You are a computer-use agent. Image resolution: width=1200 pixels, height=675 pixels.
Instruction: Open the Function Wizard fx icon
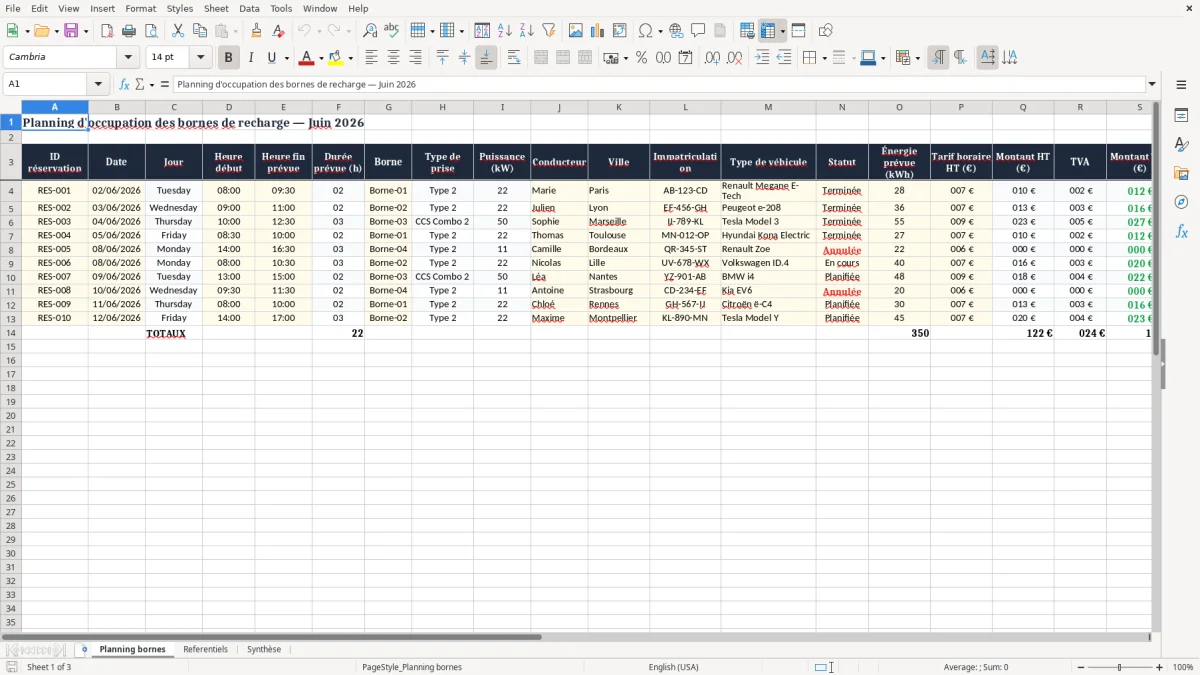tap(124, 84)
